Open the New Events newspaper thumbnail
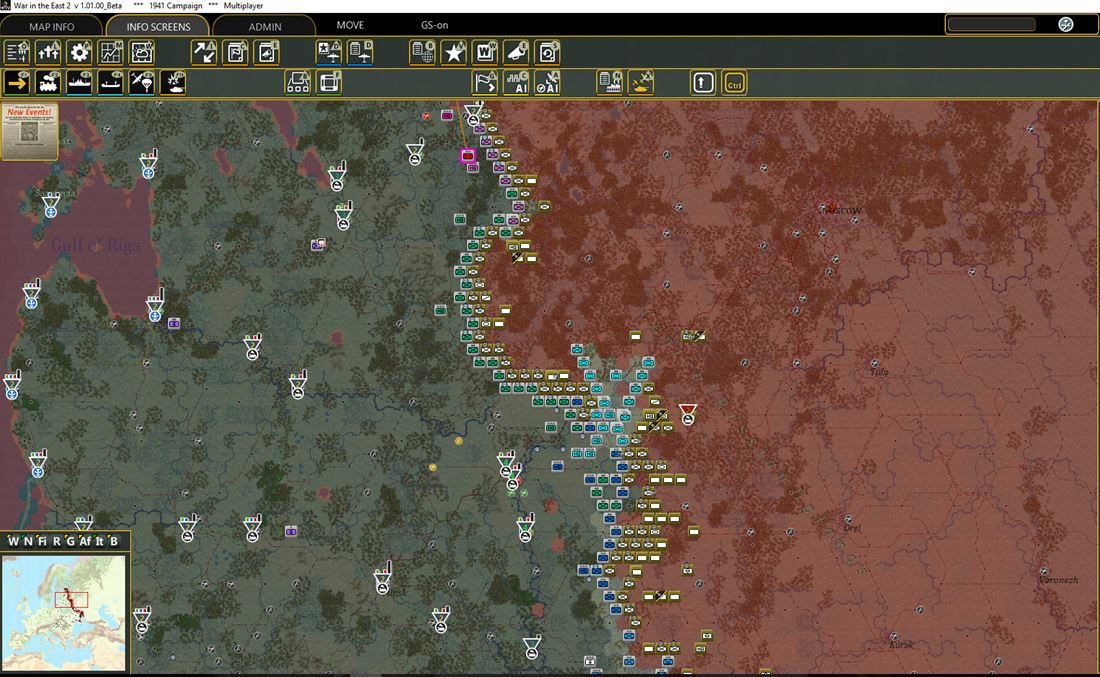1100x677 pixels. point(29,131)
